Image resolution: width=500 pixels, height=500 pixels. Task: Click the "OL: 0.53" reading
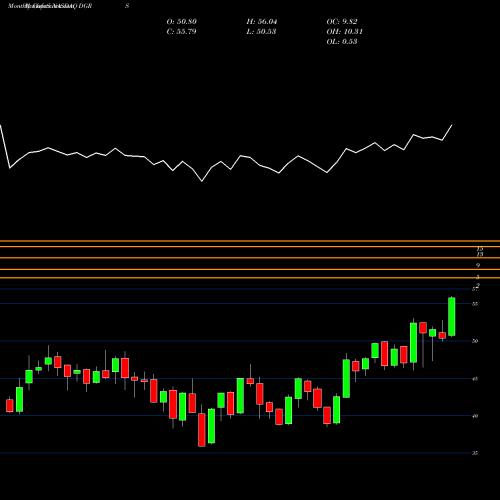[x=342, y=42]
